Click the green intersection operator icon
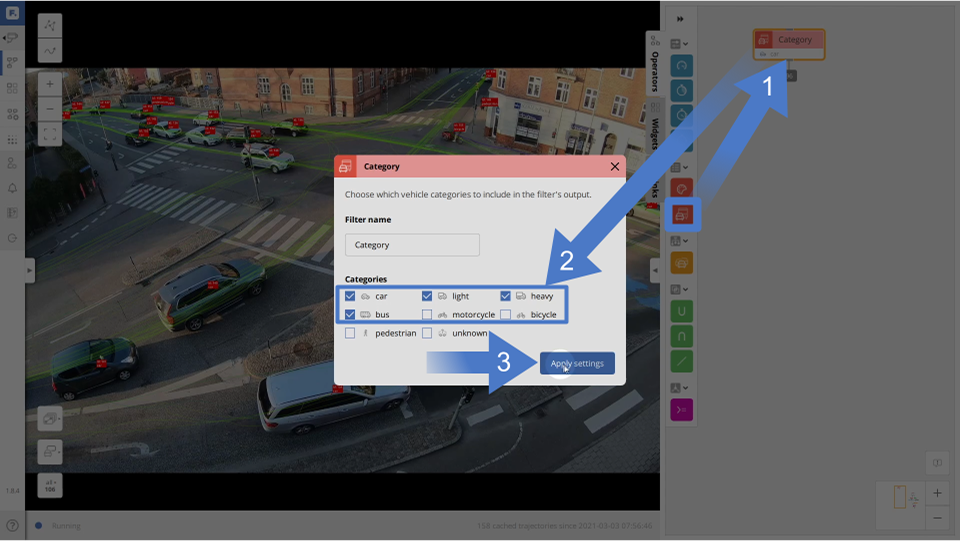The image size is (960, 541). tap(681, 336)
